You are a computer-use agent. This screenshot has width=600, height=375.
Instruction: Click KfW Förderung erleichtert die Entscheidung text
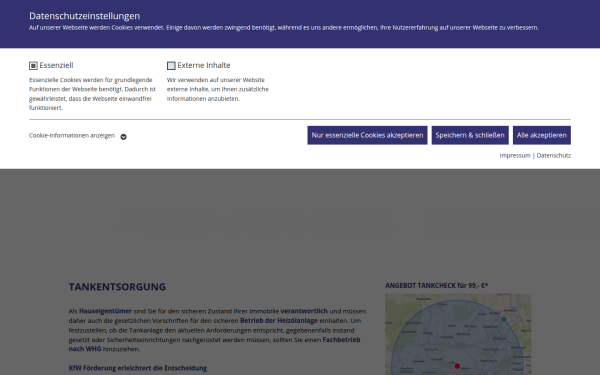pos(138,368)
